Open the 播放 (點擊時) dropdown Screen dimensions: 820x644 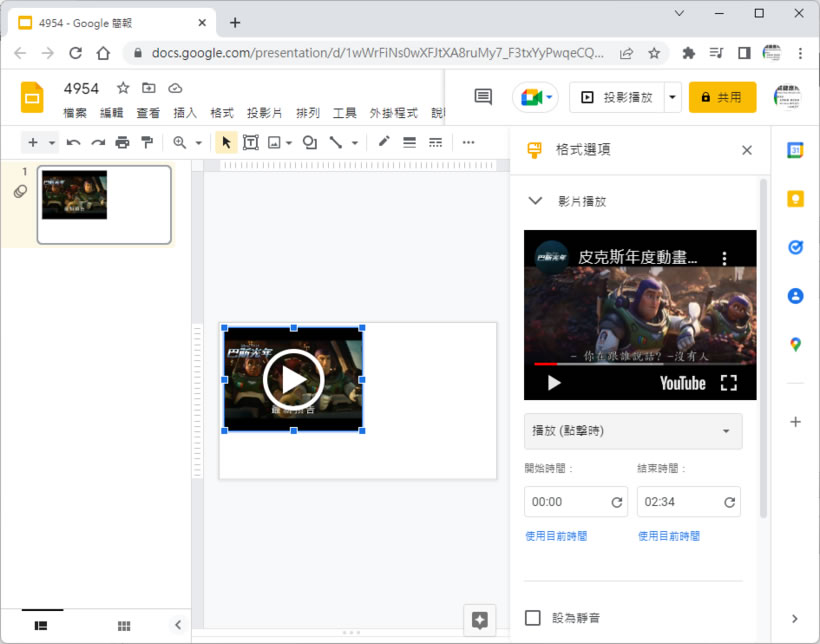click(633, 431)
